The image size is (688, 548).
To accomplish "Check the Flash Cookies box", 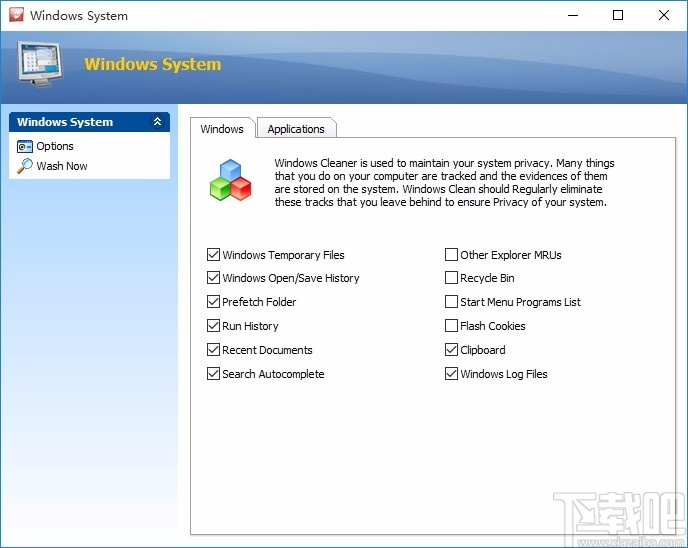I will pyautogui.click(x=451, y=326).
